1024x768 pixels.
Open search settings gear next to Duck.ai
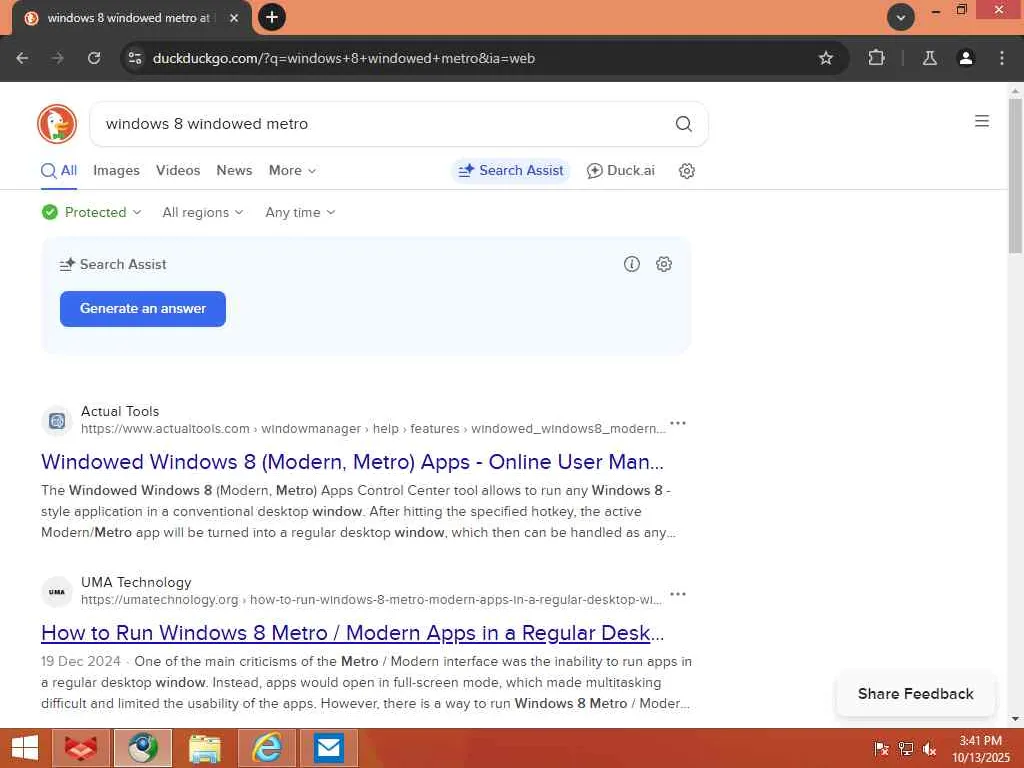[x=686, y=170]
